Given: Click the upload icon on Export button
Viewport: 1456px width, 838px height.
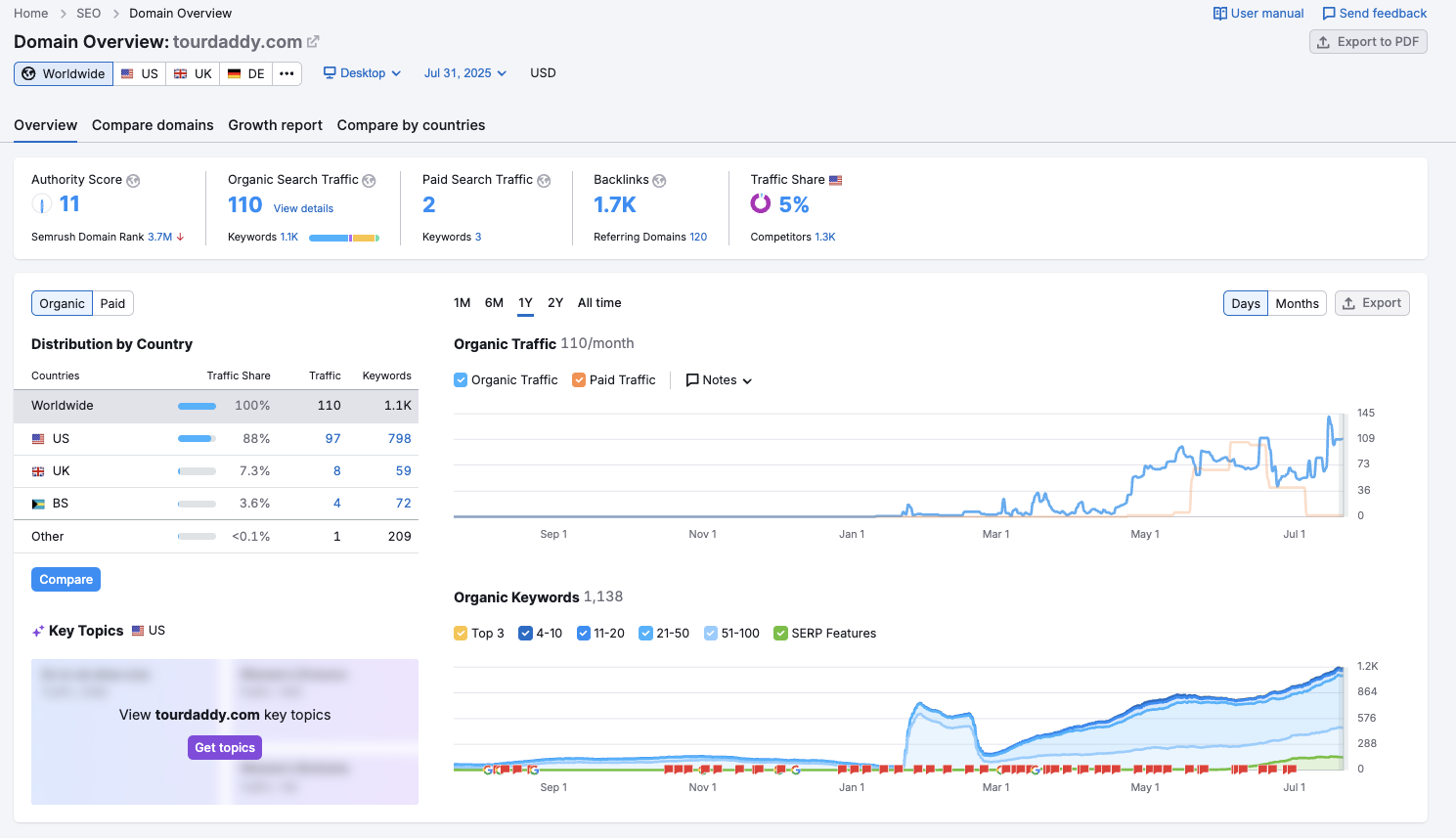Looking at the screenshot, I should tap(1348, 303).
